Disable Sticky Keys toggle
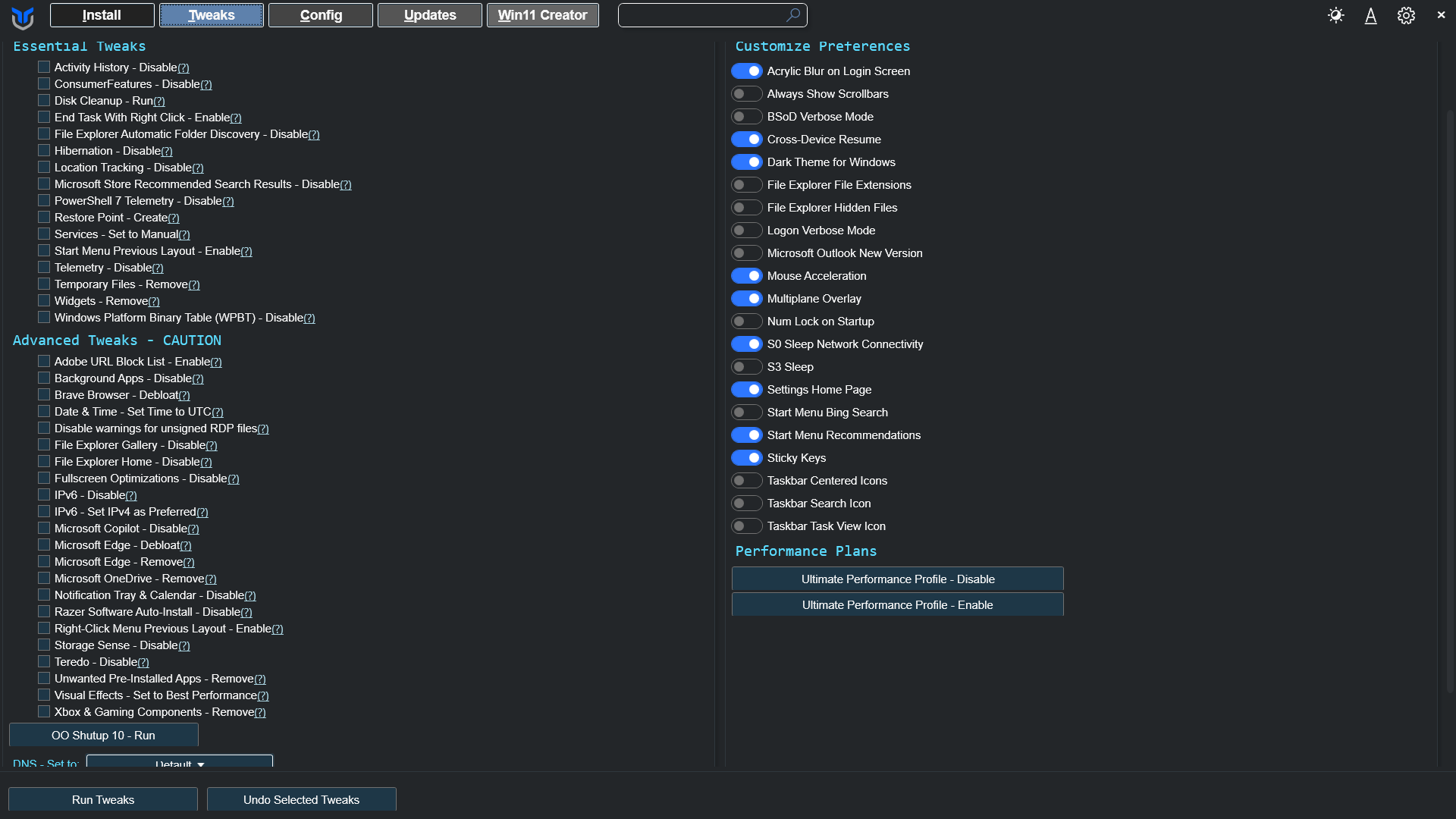 pyautogui.click(x=747, y=458)
